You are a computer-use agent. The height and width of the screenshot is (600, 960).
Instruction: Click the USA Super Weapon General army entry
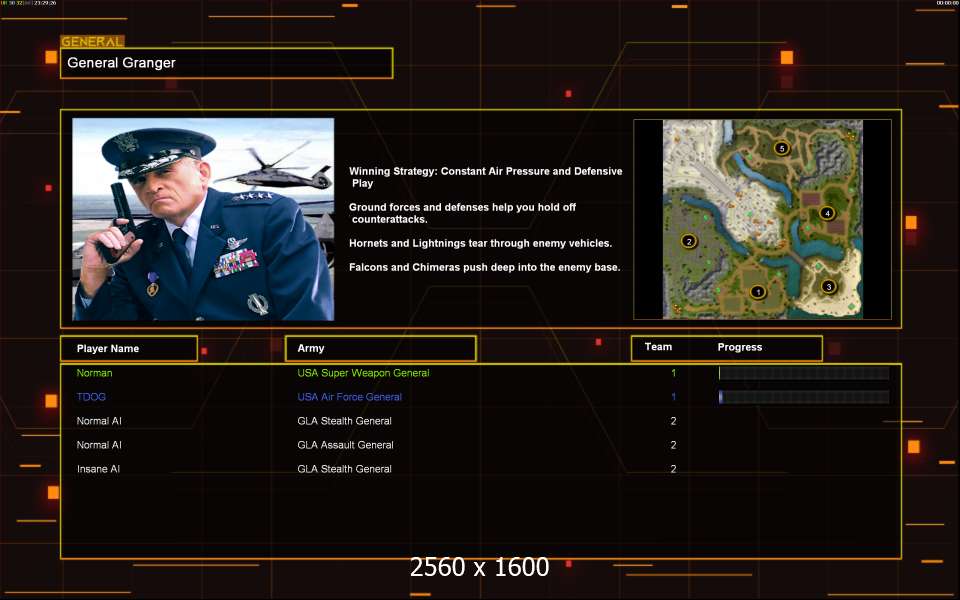363,373
